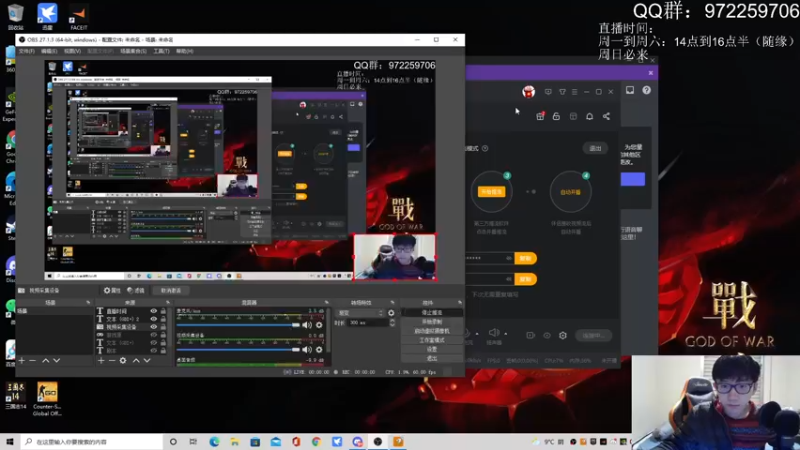Move the selected scene up
The width and height of the screenshot is (800, 450).
[x=45, y=360]
